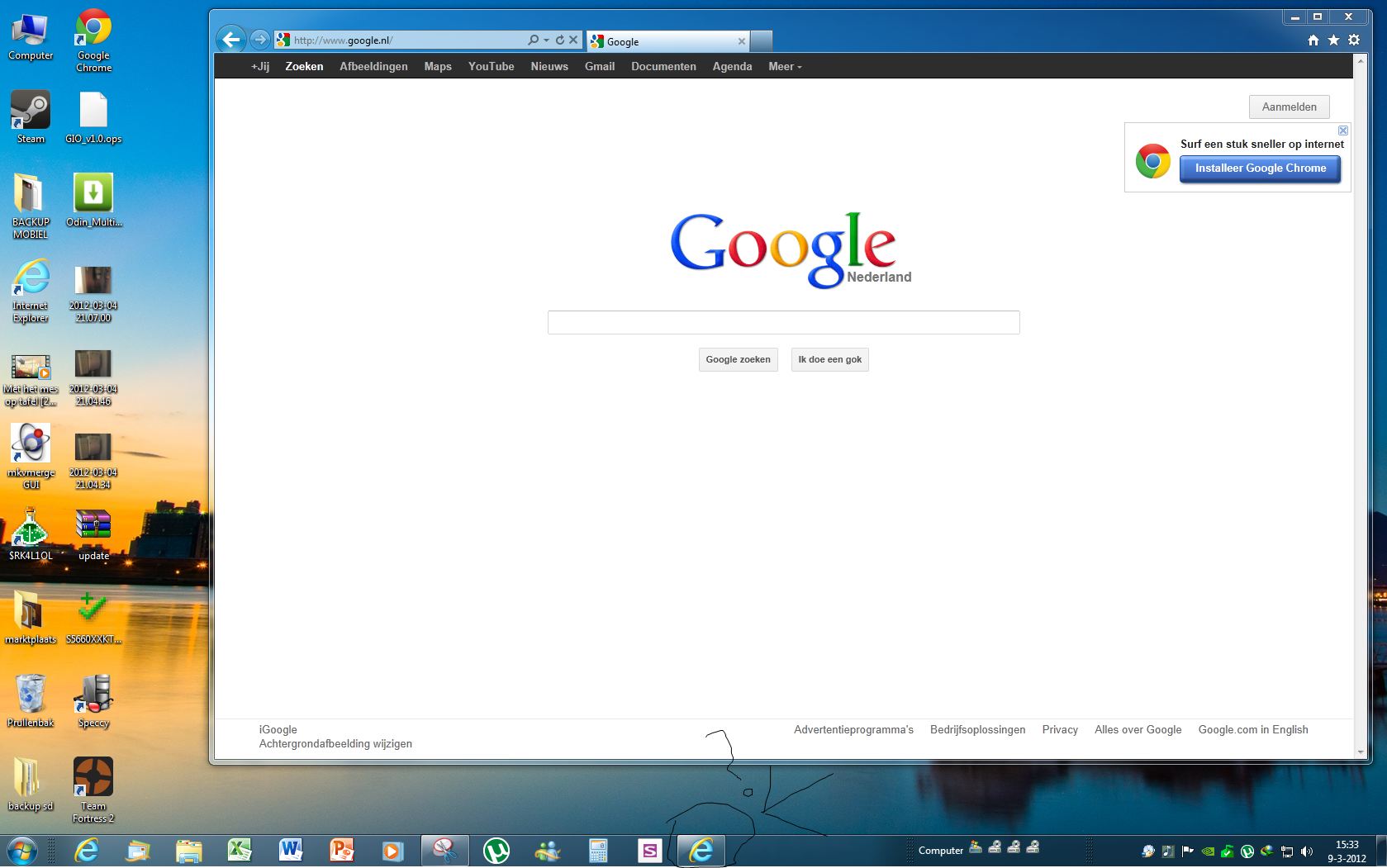Screen dimensions: 1387x868
Task: Select the GIO_v1.0.ops file icon
Action: point(93,117)
